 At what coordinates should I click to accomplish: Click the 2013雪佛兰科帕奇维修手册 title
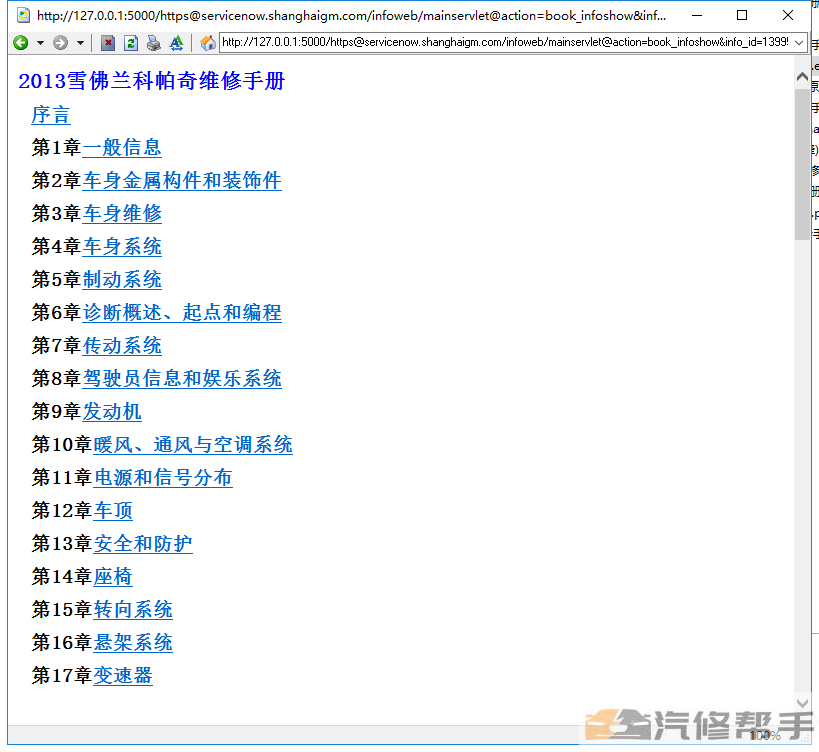pos(151,81)
